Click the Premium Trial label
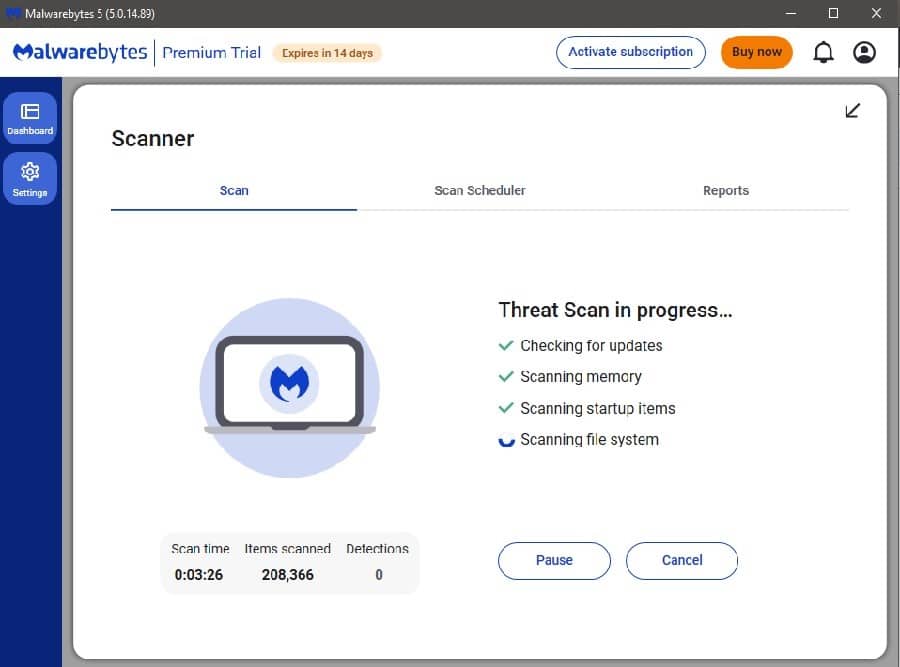Image resolution: width=900 pixels, height=667 pixels. click(x=211, y=53)
